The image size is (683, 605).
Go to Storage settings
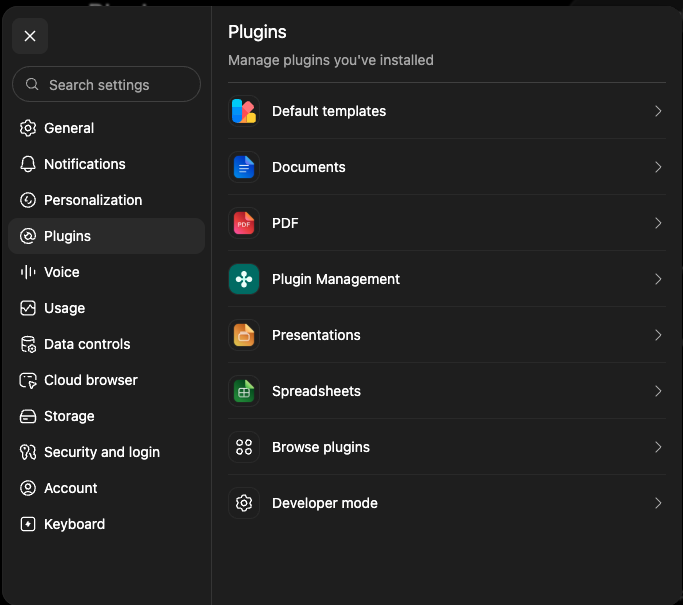[106, 416]
